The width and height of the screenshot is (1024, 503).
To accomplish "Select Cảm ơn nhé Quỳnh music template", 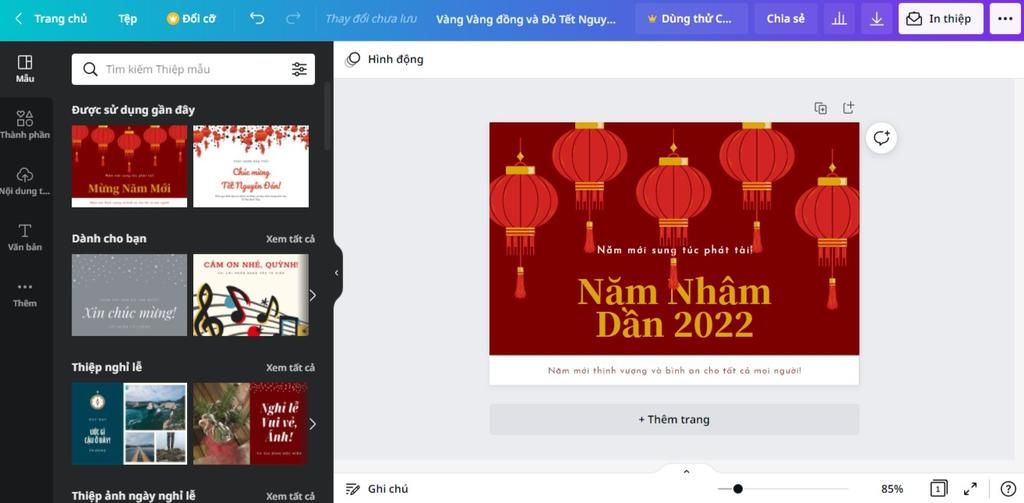I will [x=251, y=295].
